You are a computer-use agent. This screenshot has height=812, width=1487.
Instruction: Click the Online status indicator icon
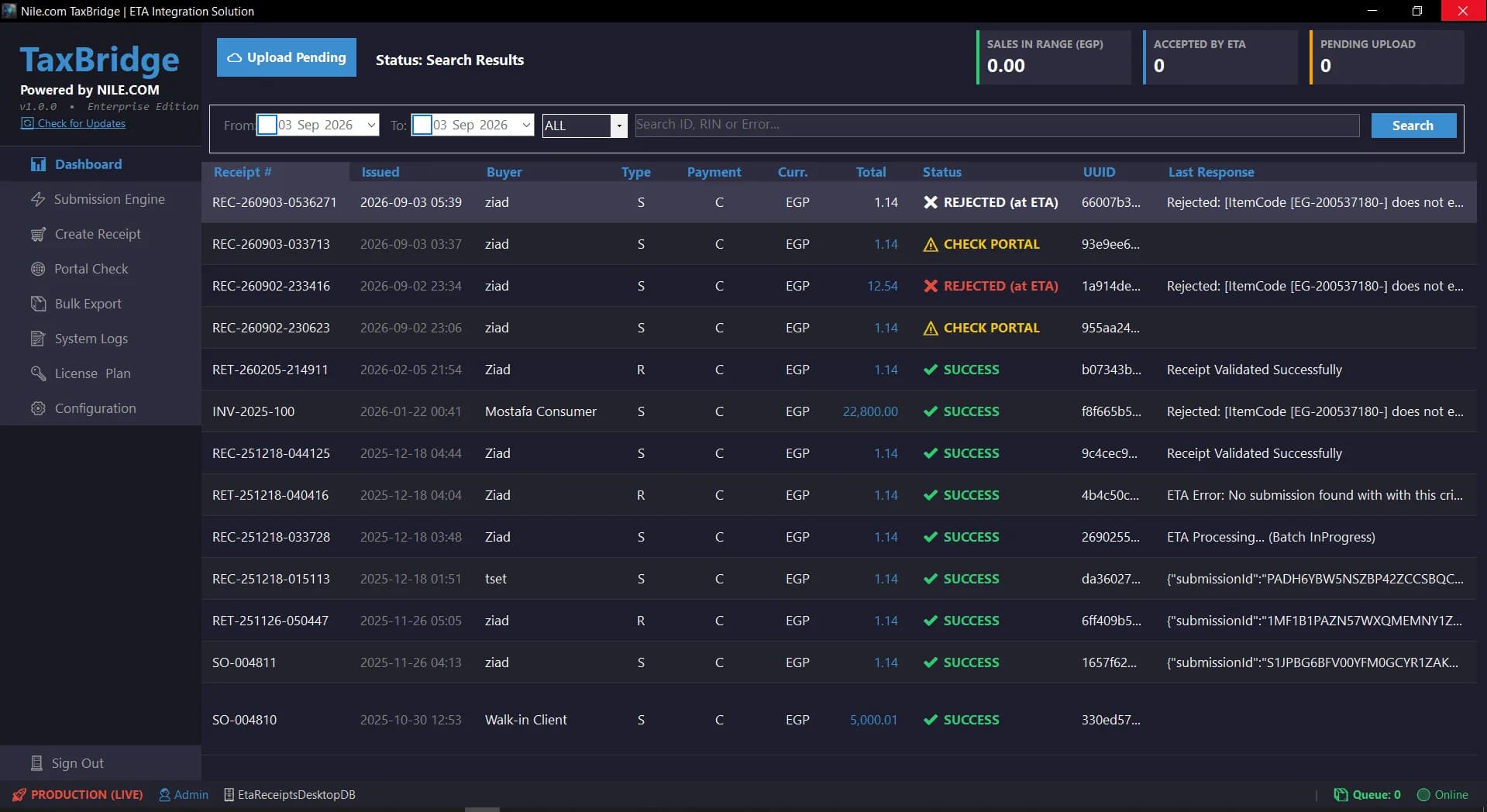pos(1423,795)
